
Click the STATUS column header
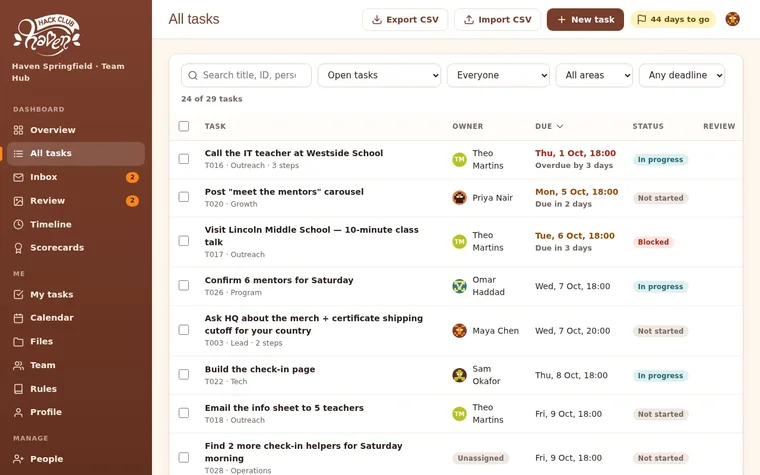(x=648, y=126)
